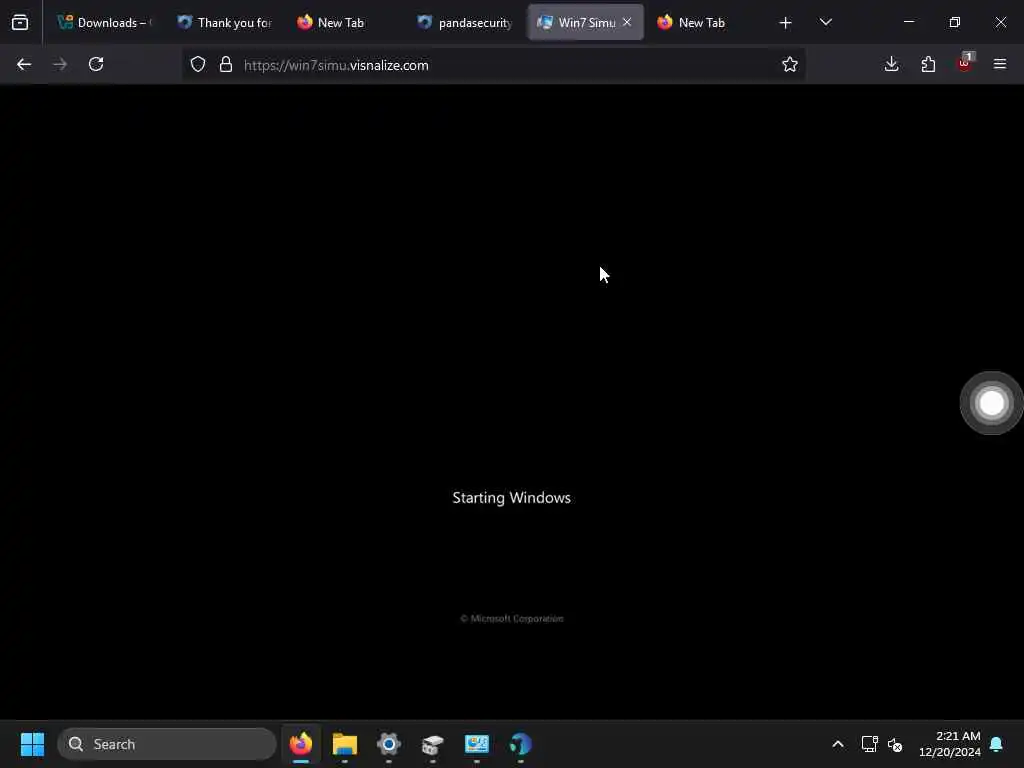Close the Win7 Simu tab
This screenshot has height=768, width=1024.
[627, 22]
